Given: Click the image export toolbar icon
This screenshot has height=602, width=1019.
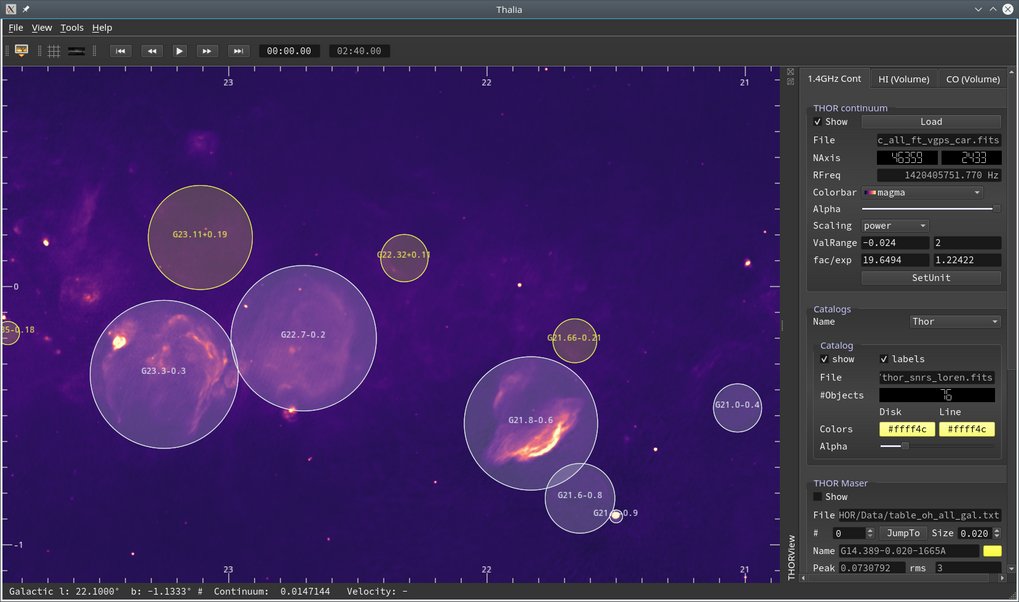Looking at the screenshot, I should pyautogui.click(x=21, y=51).
